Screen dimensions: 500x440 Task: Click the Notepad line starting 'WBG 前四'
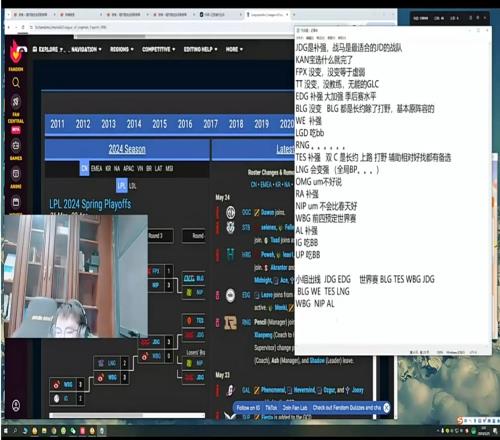pos(326,219)
